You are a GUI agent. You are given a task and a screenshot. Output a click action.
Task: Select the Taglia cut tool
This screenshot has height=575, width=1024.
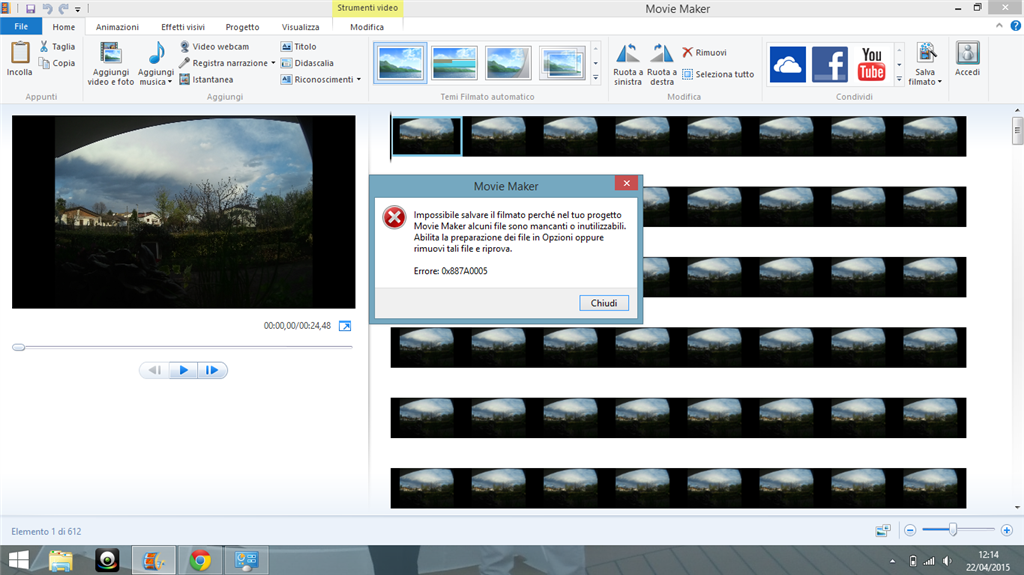coord(57,46)
